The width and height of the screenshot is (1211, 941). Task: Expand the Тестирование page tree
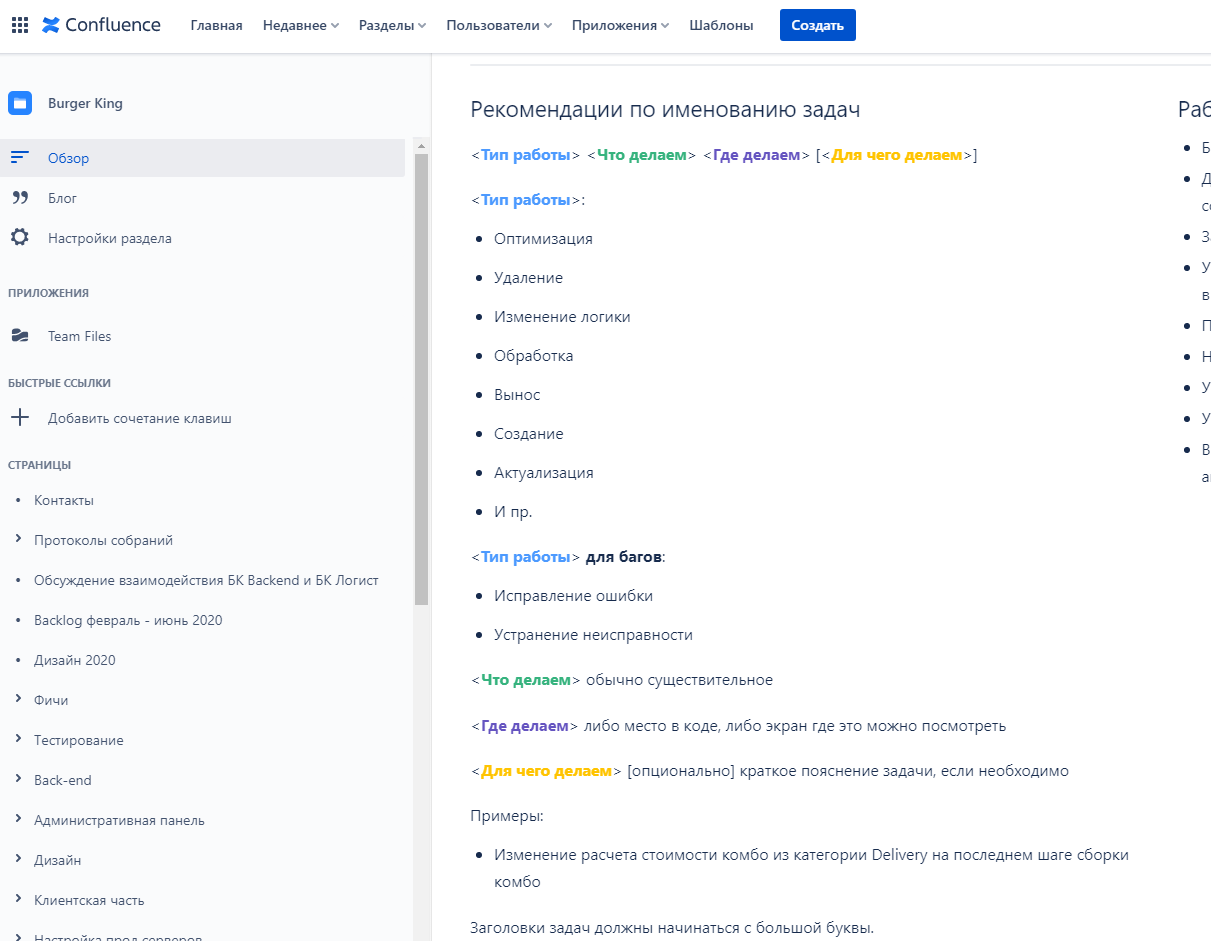pyautogui.click(x=19, y=740)
